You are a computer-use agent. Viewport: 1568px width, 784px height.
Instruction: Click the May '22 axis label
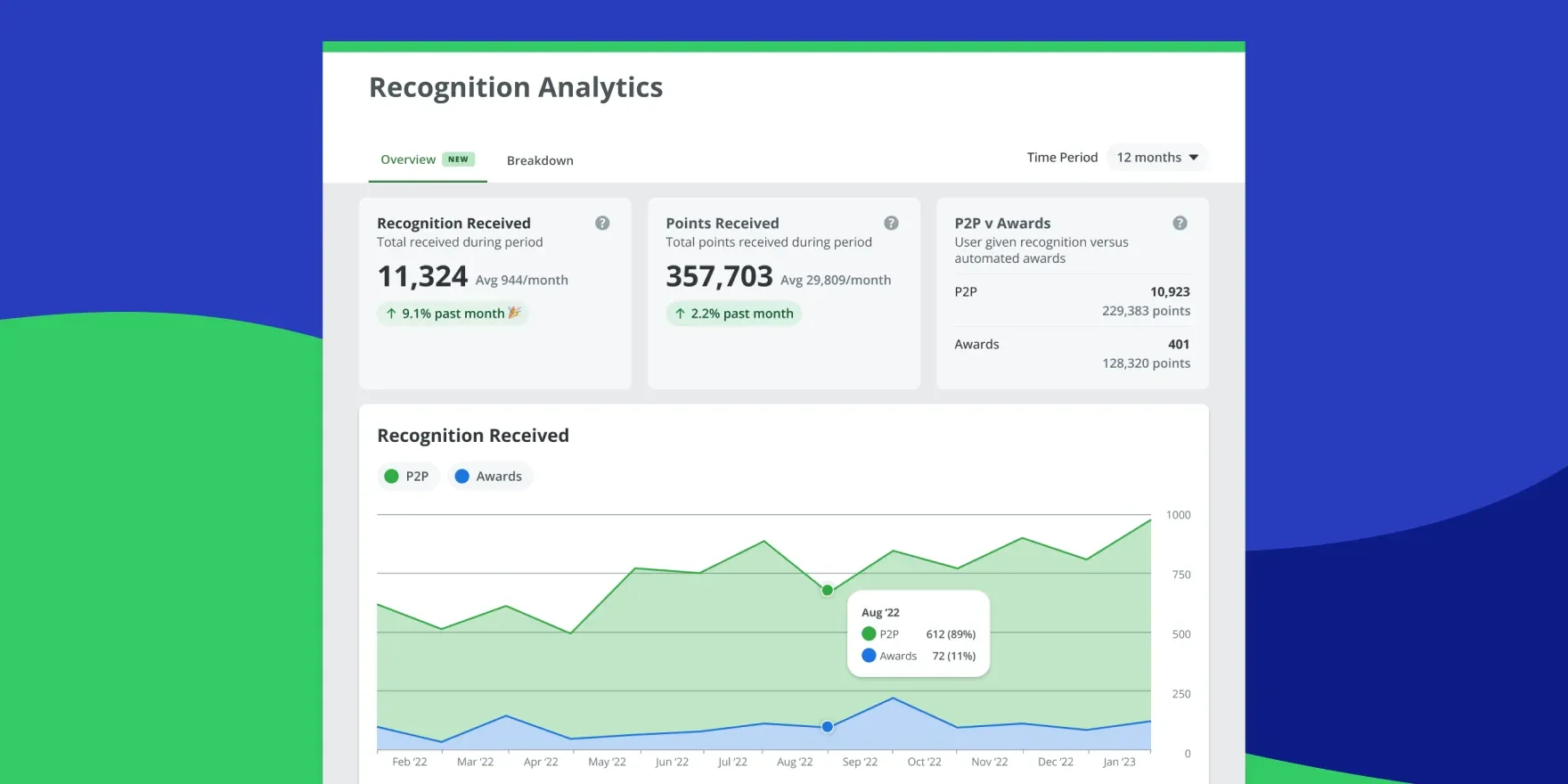point(607,762)
